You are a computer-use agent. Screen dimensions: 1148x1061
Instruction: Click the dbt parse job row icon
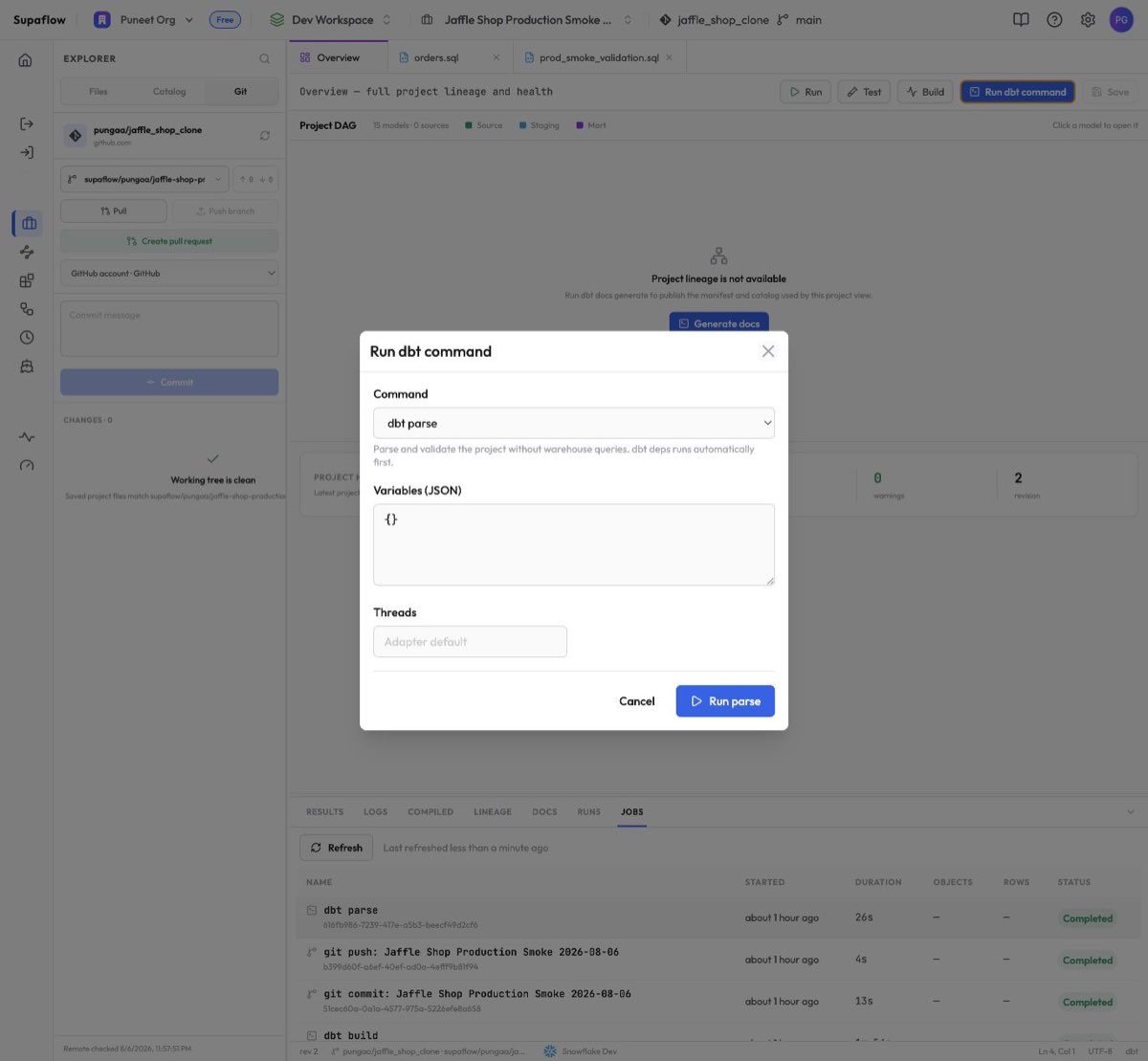point(312,910)
